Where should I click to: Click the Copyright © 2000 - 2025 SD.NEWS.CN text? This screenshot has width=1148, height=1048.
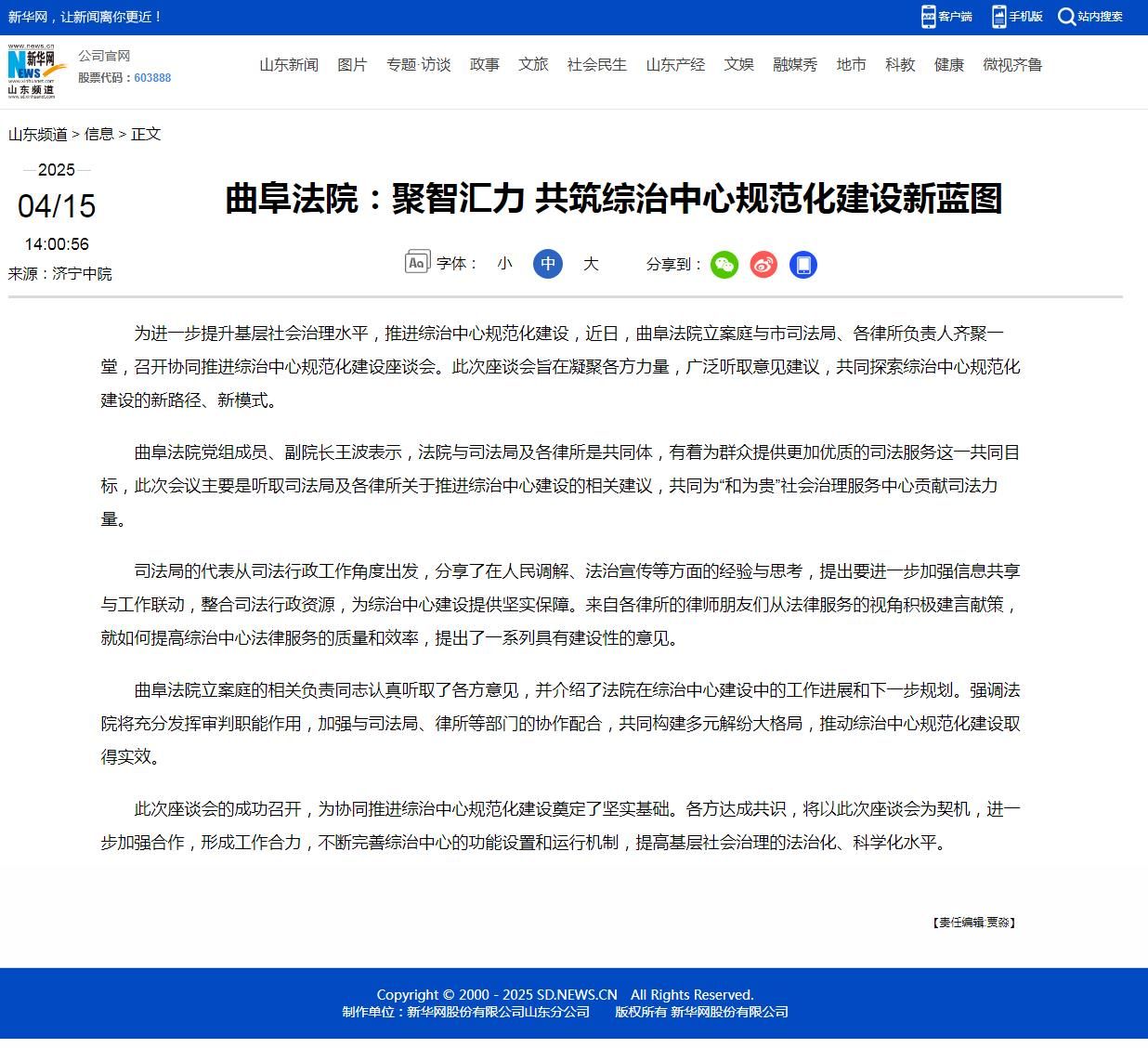tap(497, 995)
